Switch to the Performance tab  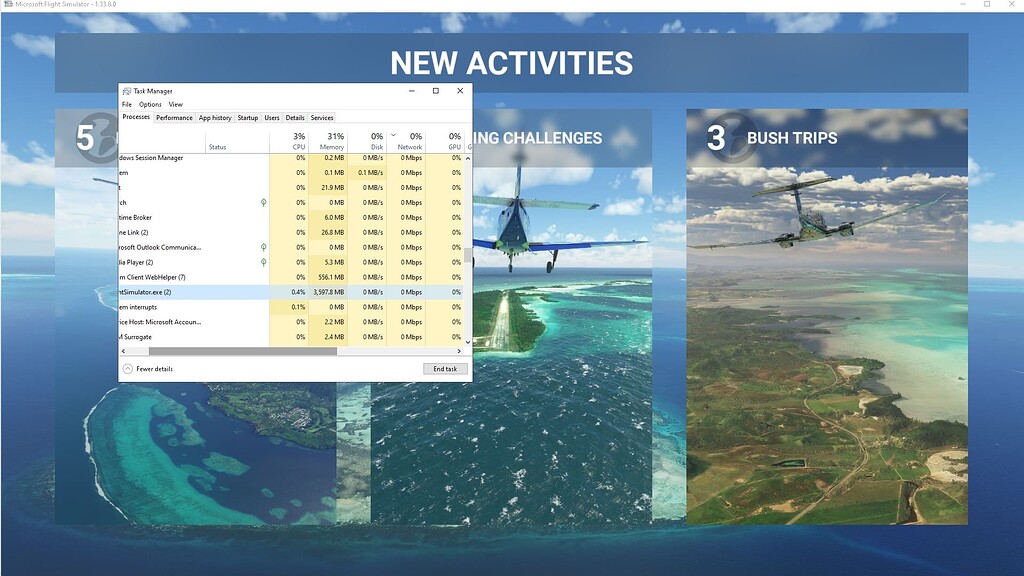point(174,117)
